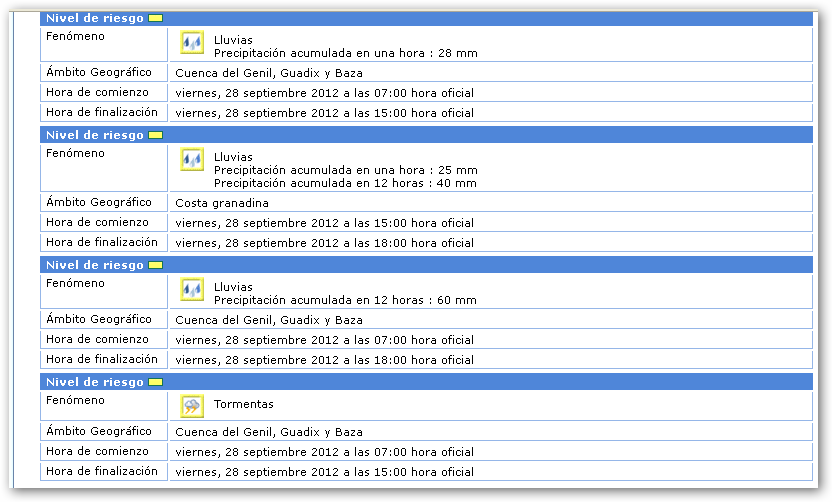Click the rain icon beside the 28 mm warning
This screenshot has width=832, height=502.
(x=191, y=42)
